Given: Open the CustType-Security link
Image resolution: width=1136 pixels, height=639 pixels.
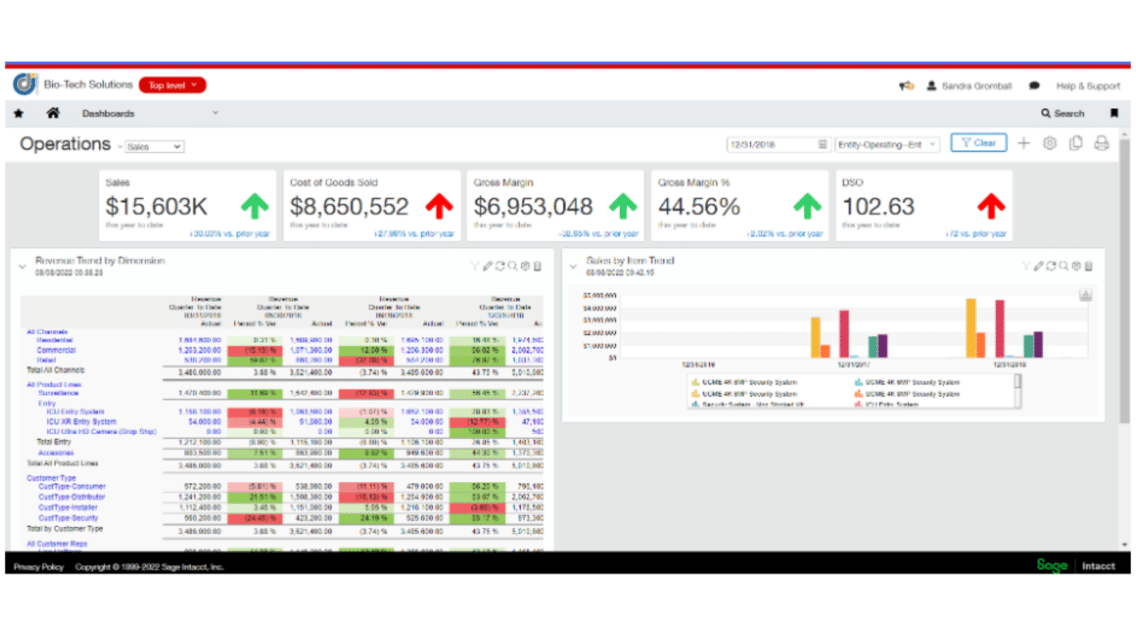Looking at the screenshot, I should (x=68, y=518).
